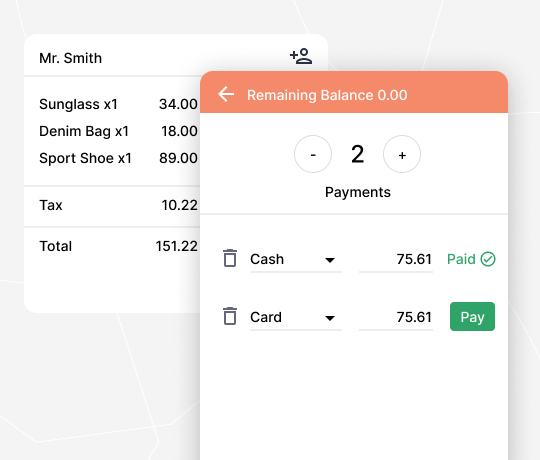Open the Card payment method dropdown

[296, 317]
